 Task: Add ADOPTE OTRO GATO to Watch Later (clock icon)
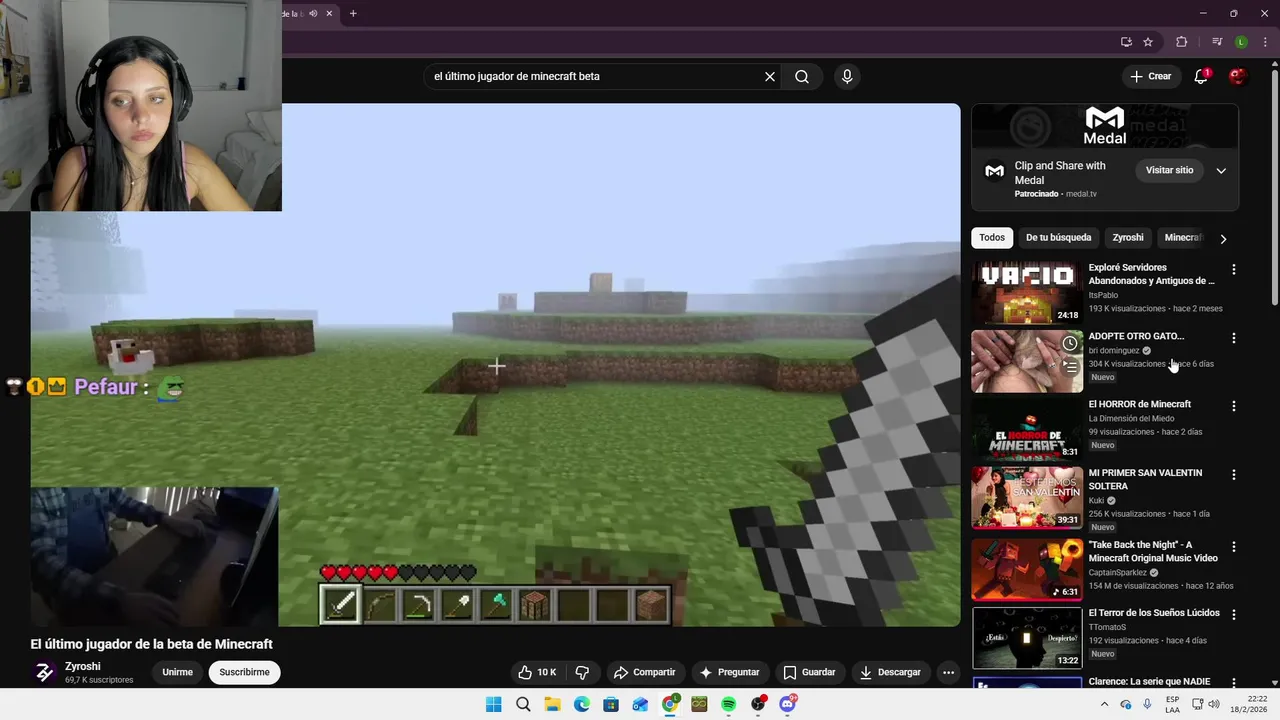[1070, 343]
